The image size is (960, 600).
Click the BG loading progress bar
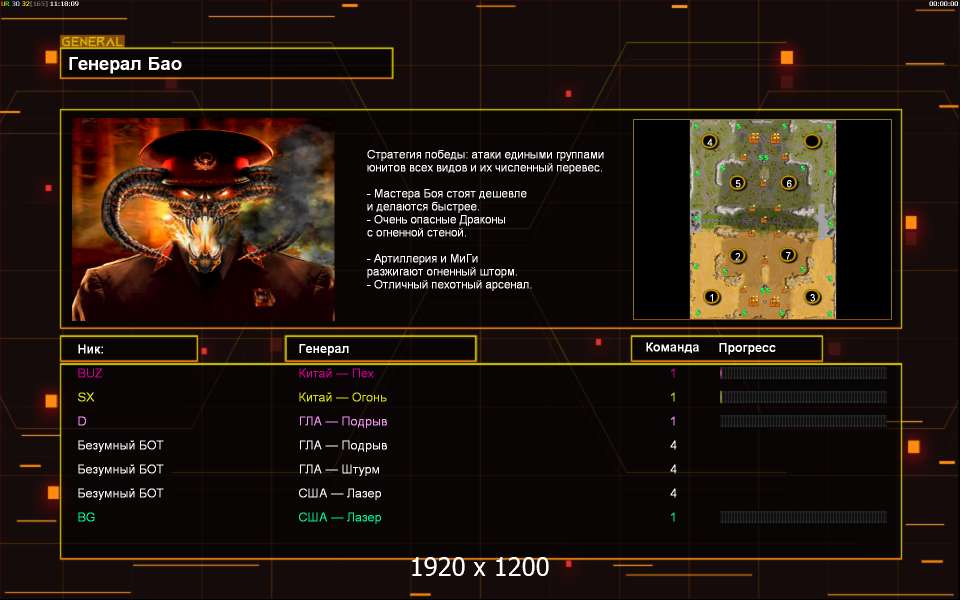803,517
